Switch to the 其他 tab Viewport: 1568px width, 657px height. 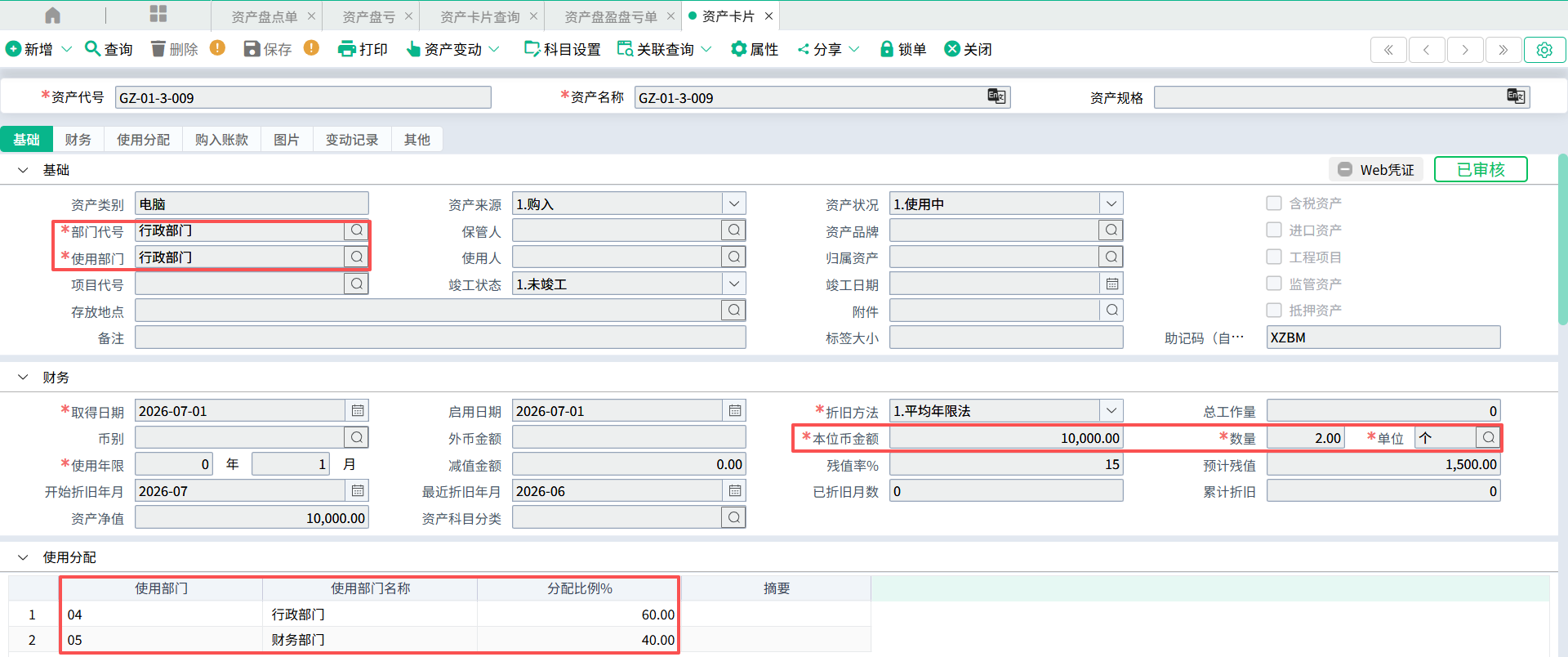click(416, 140)
